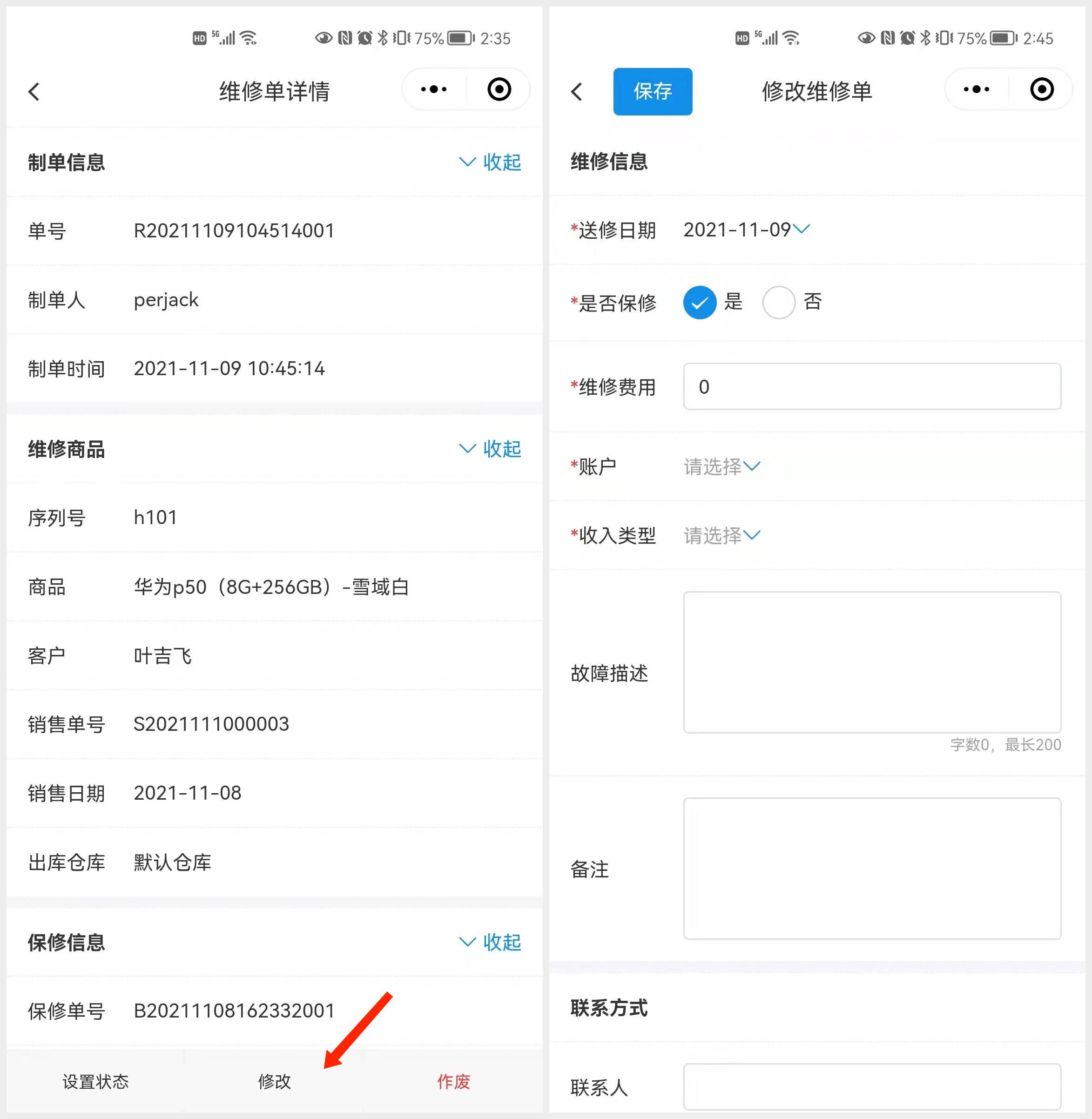Collapse the 保修信息 section
This screenshot has width=1092, height=1119.
click(490, 942)
